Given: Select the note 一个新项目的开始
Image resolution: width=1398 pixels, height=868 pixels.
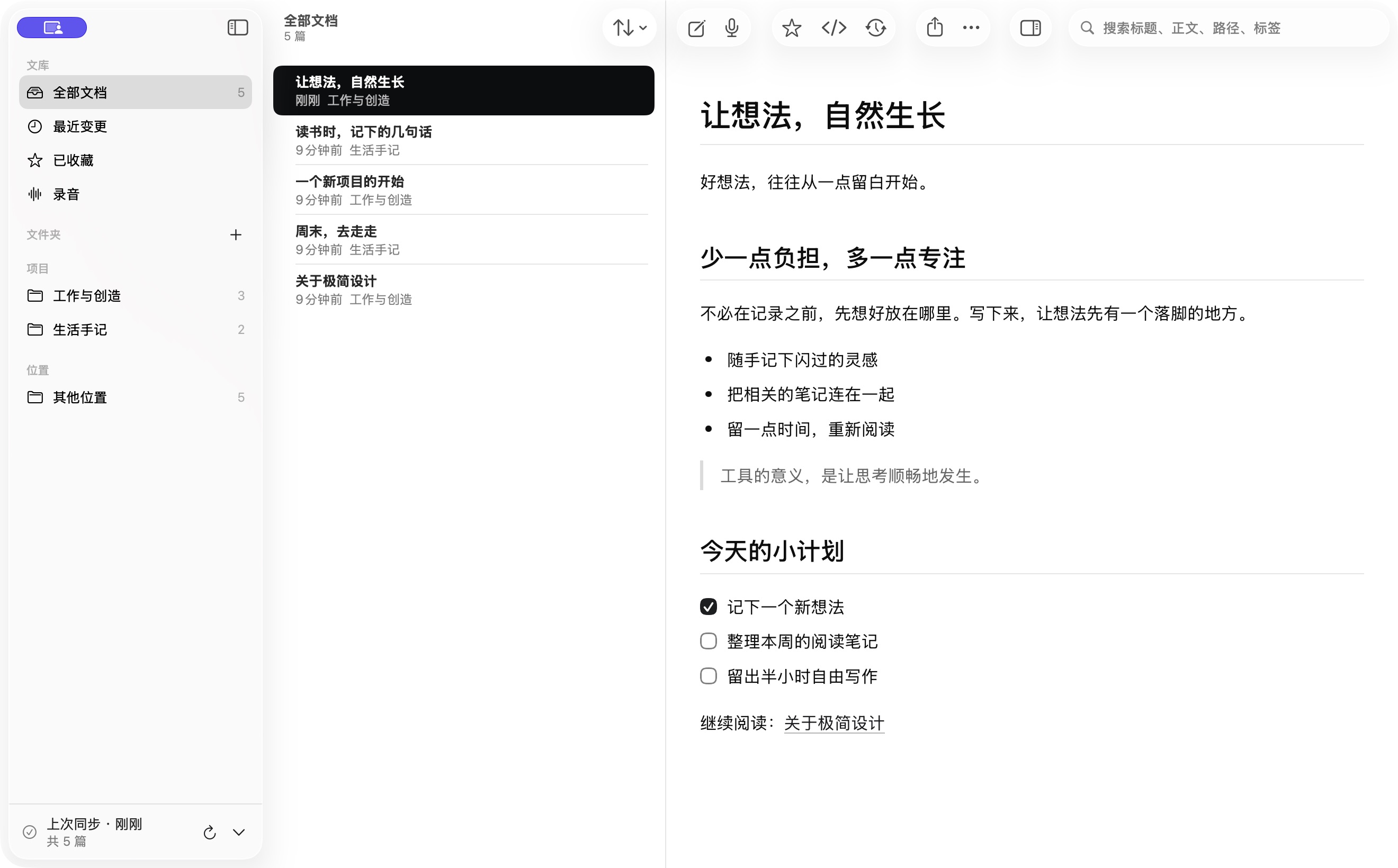Looking at the screenshot, I should tap(463, 190).
